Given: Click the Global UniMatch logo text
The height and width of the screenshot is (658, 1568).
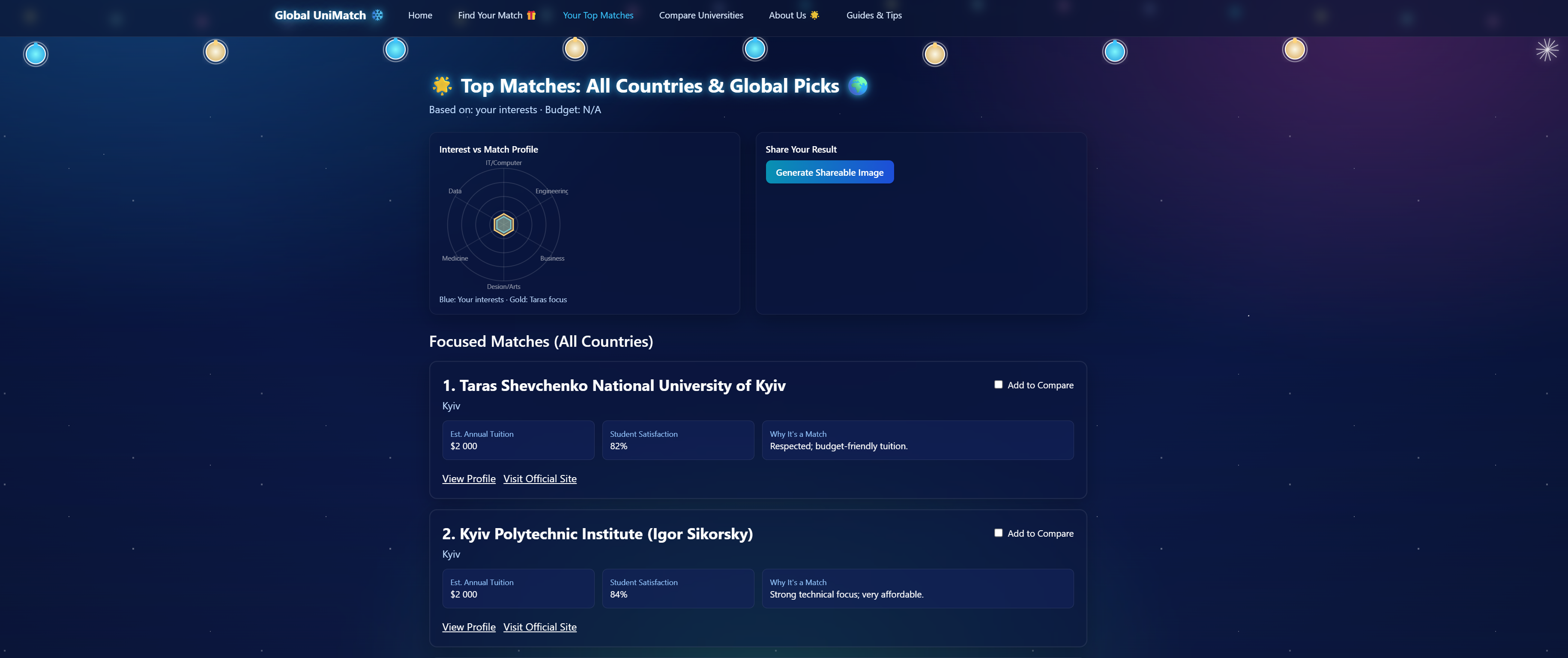Looking at the screenshot, I should 320,15.
